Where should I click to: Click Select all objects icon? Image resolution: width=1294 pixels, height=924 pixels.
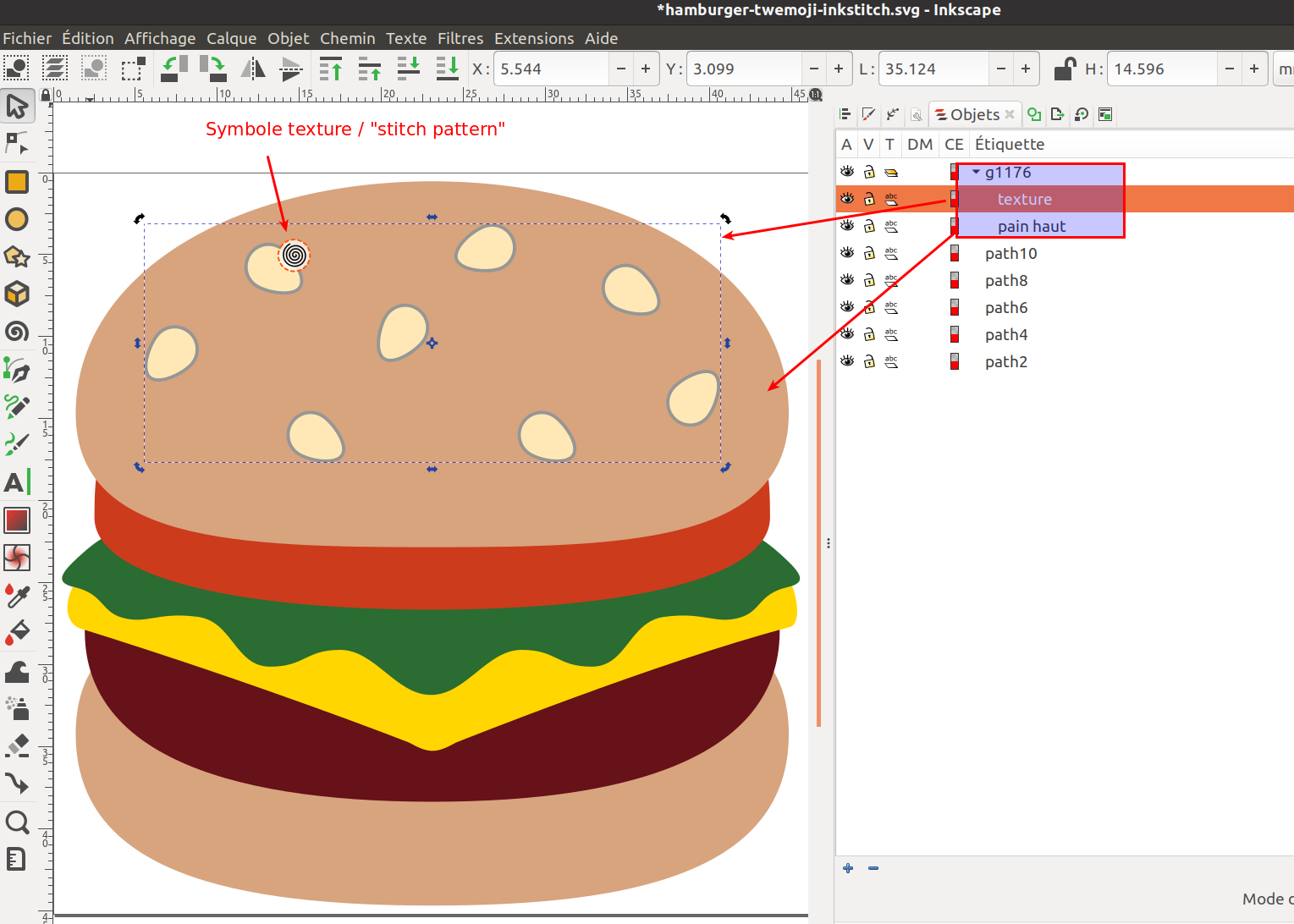[16, 69]
